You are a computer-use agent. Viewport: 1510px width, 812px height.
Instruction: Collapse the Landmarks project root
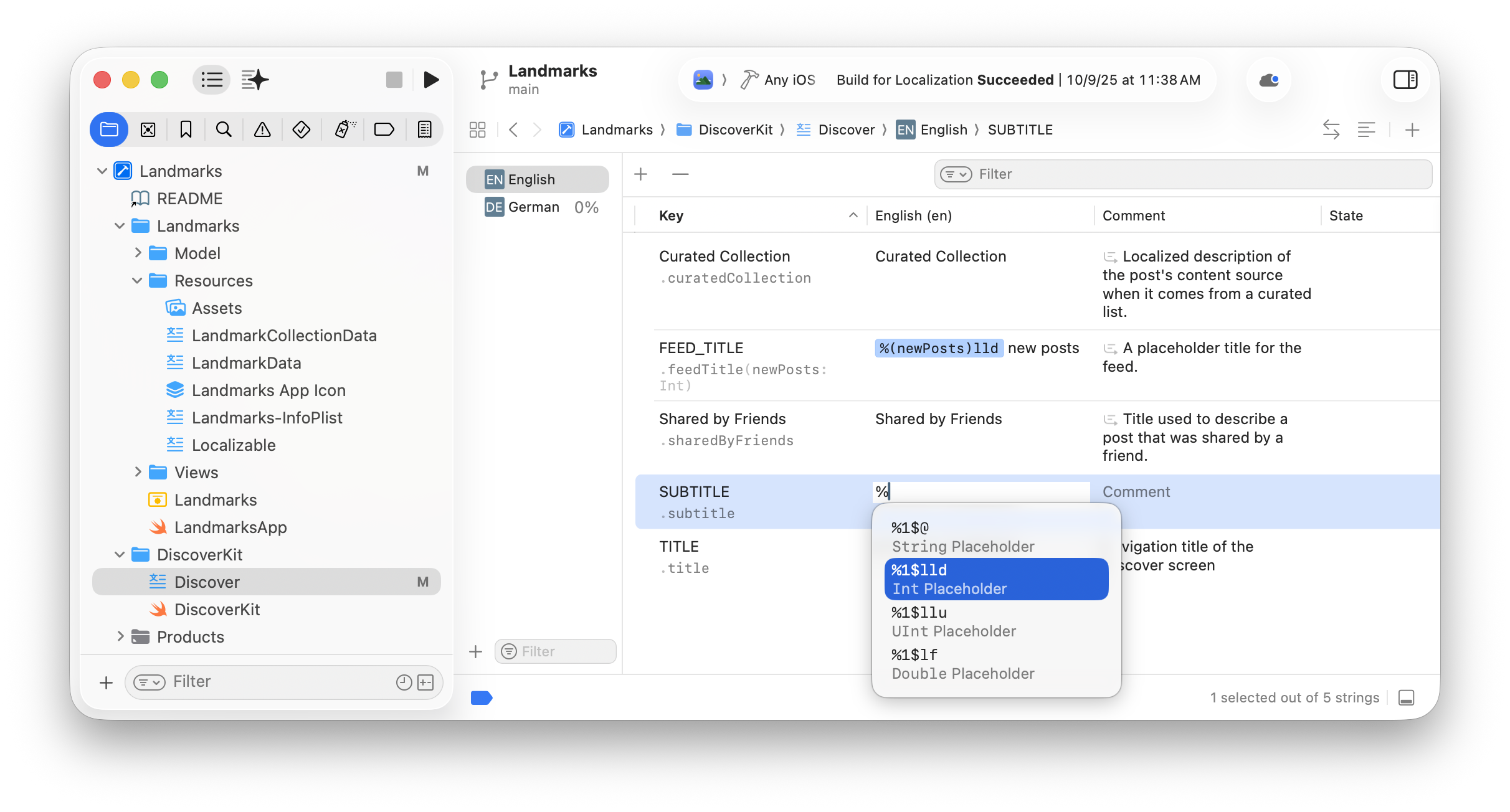pyautogui.click(x=102, y=171)
